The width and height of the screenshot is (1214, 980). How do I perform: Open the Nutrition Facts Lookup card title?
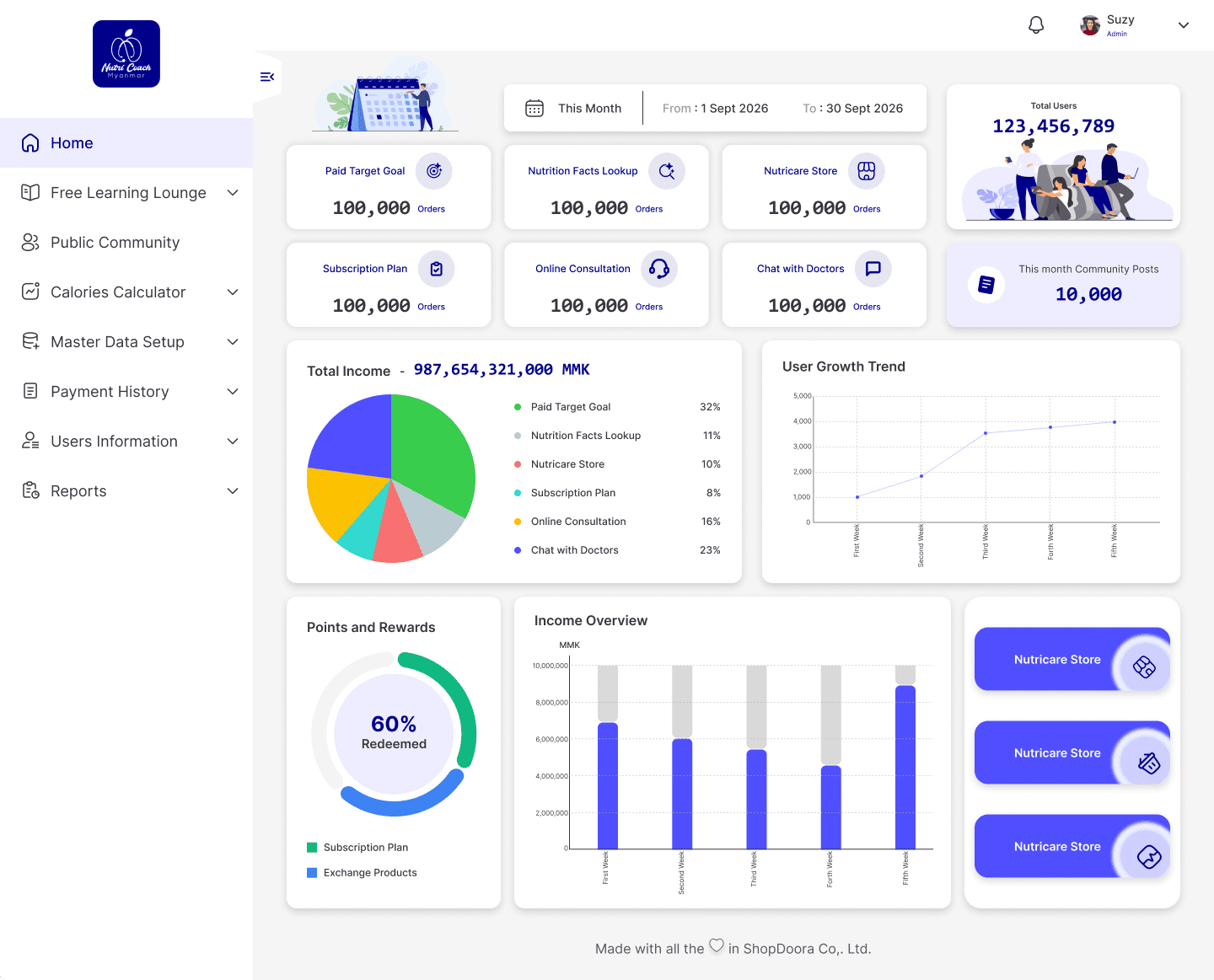[583, 171]
